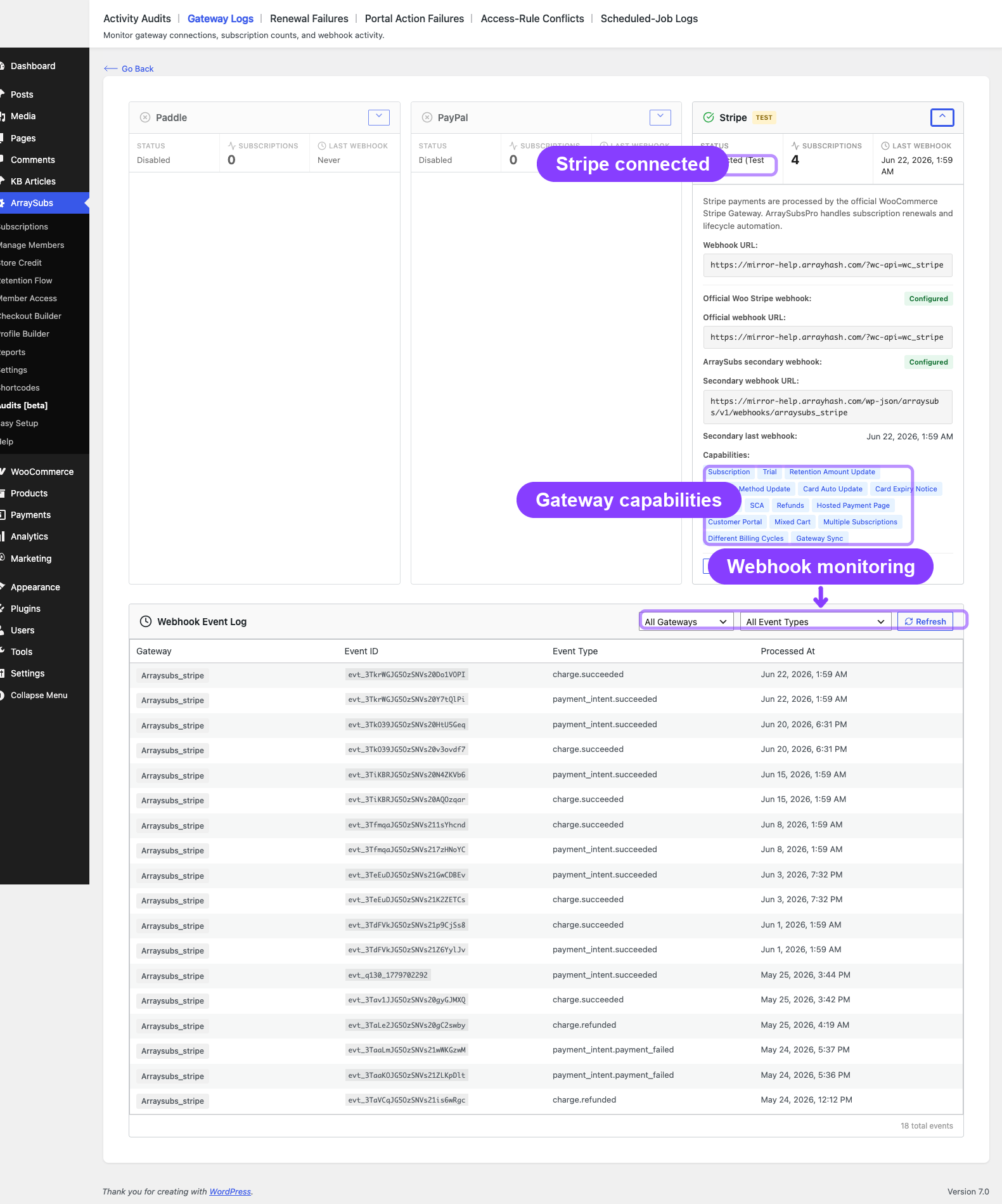1002x1204 pixels.
Task: Click the WordPress footer link
Action: tap(230, 1191)
